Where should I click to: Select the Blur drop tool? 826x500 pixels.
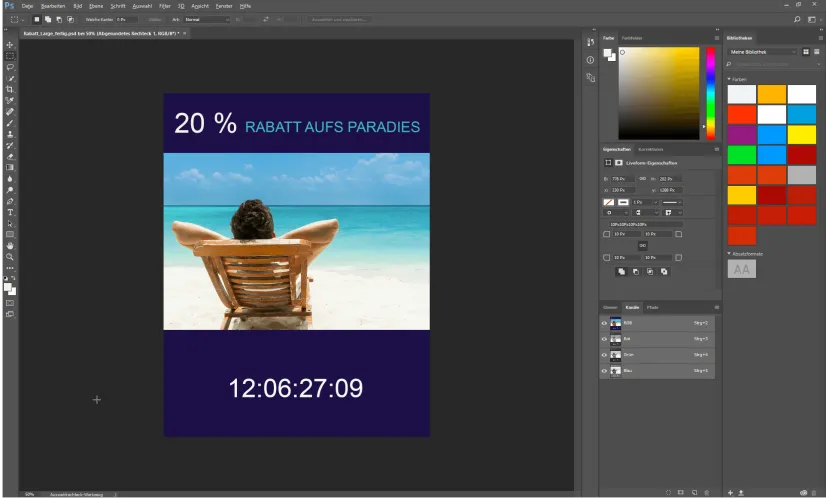point(9,179)
